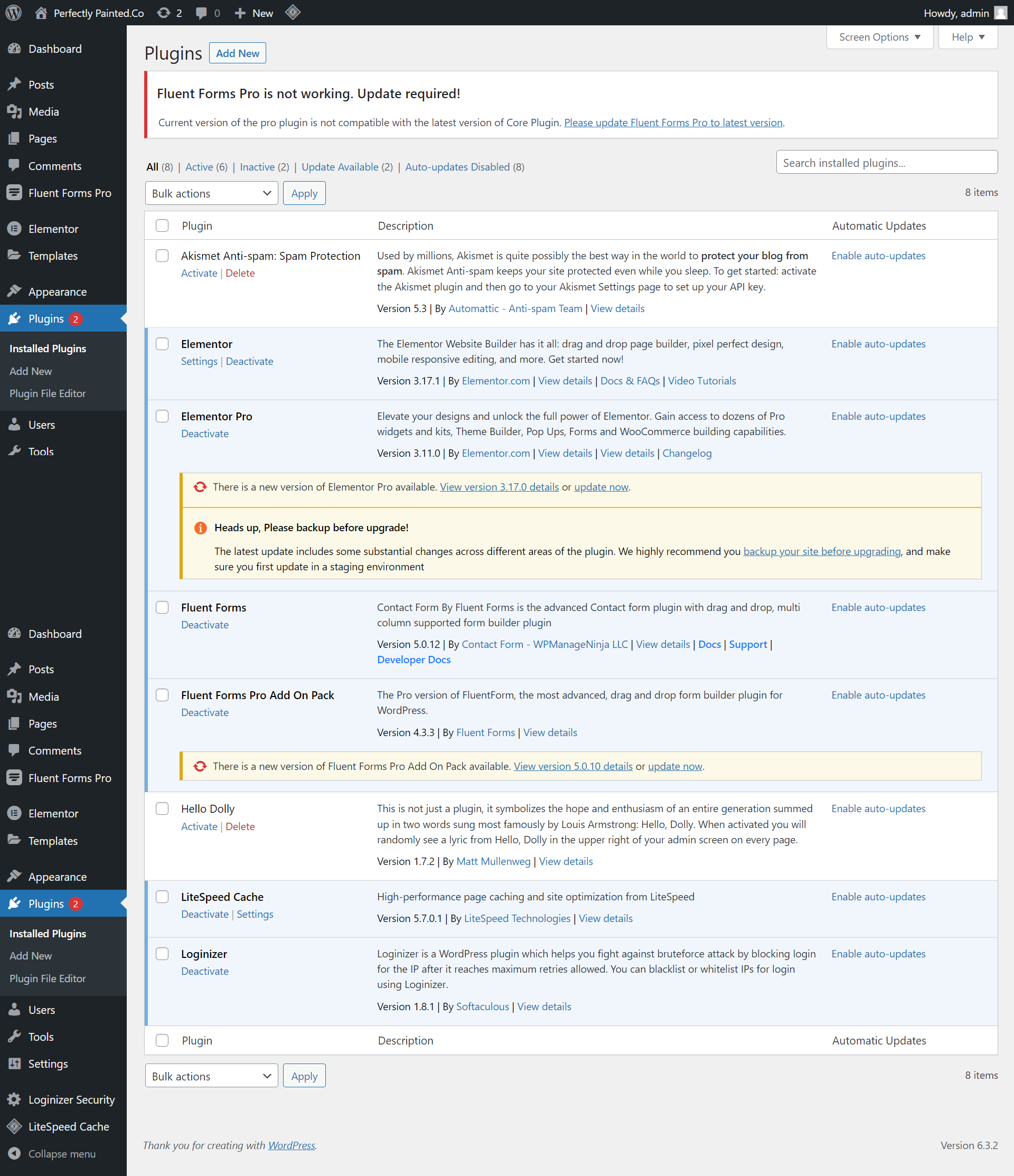Check the Akismet Anti-spam plugin checkbox

[x=162, y=256]
